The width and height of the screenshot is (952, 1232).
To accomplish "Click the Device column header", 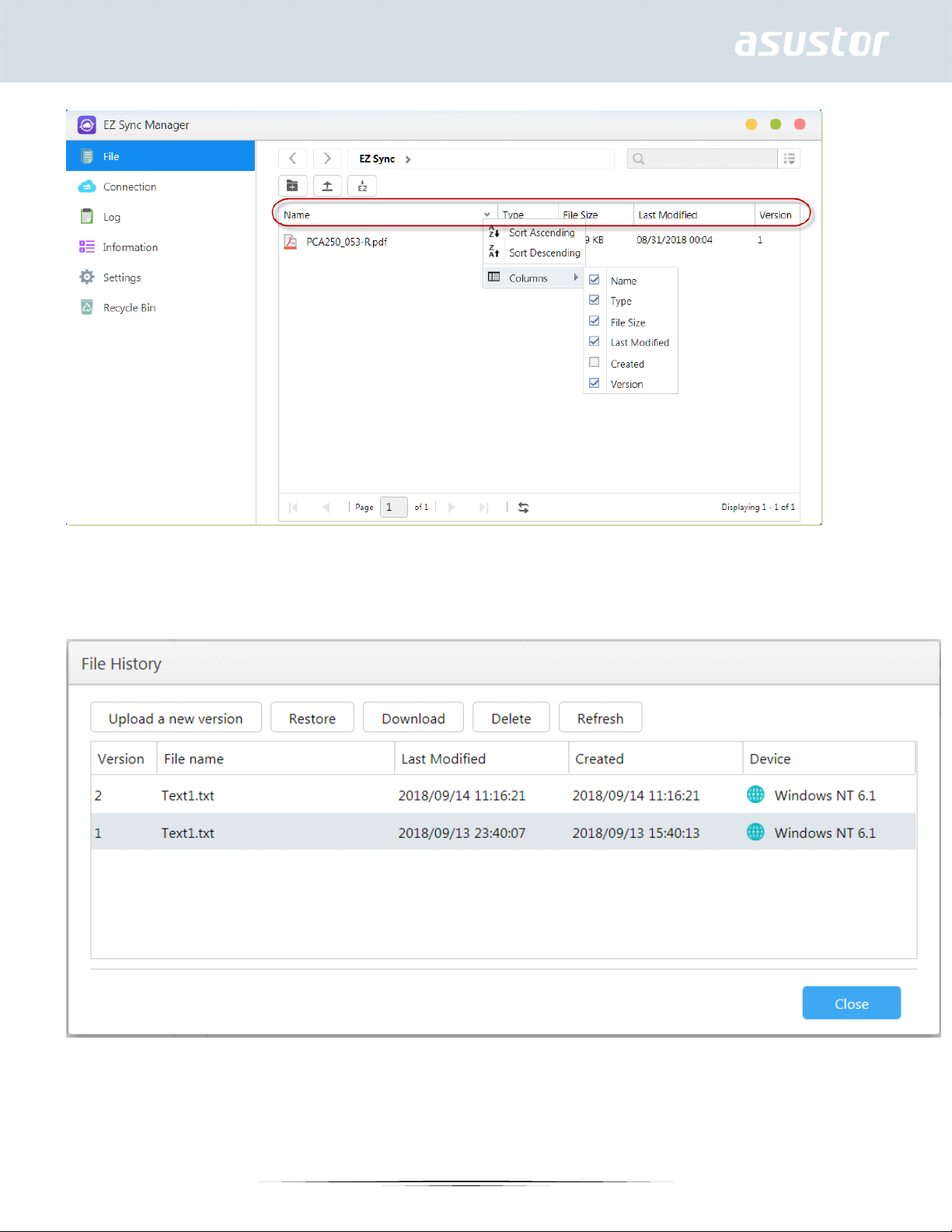I will click(829, 759).
